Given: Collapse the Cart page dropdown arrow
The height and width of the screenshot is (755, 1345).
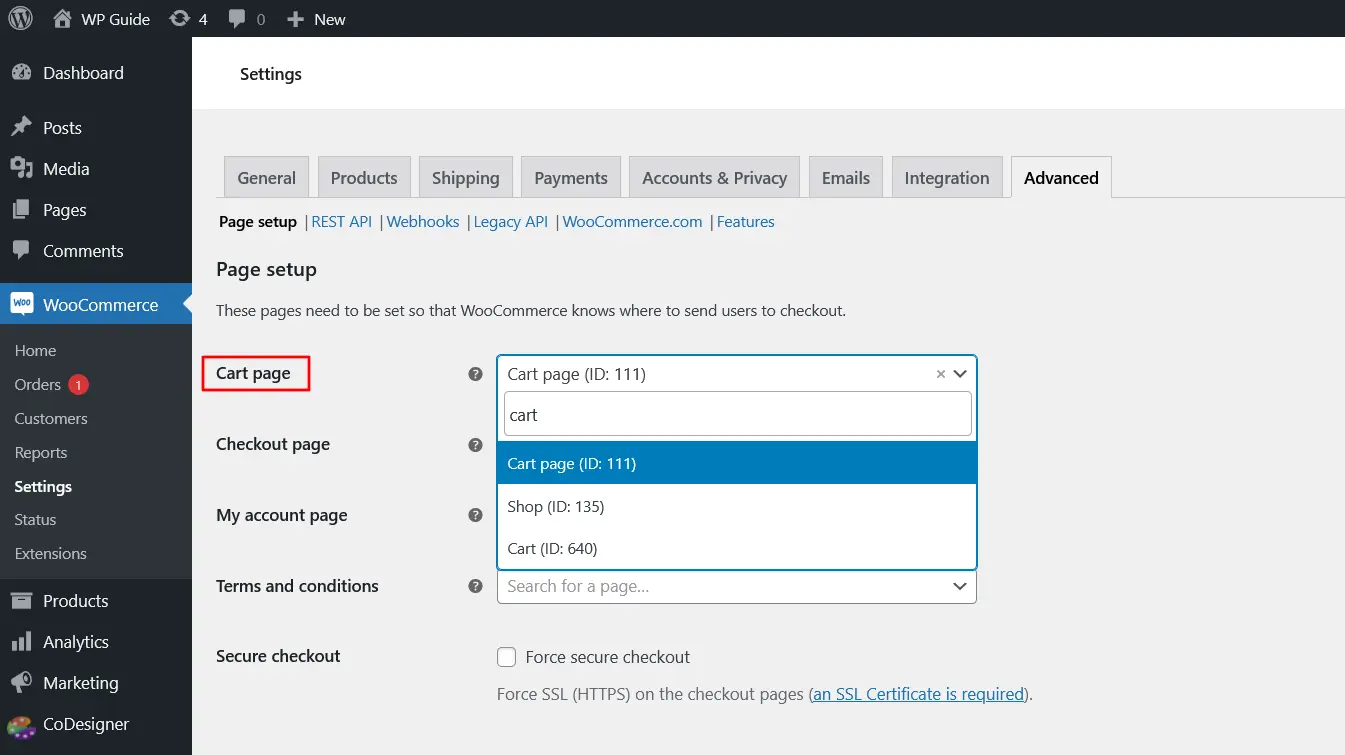Looking at the screenshot, I should coord(960,374).
